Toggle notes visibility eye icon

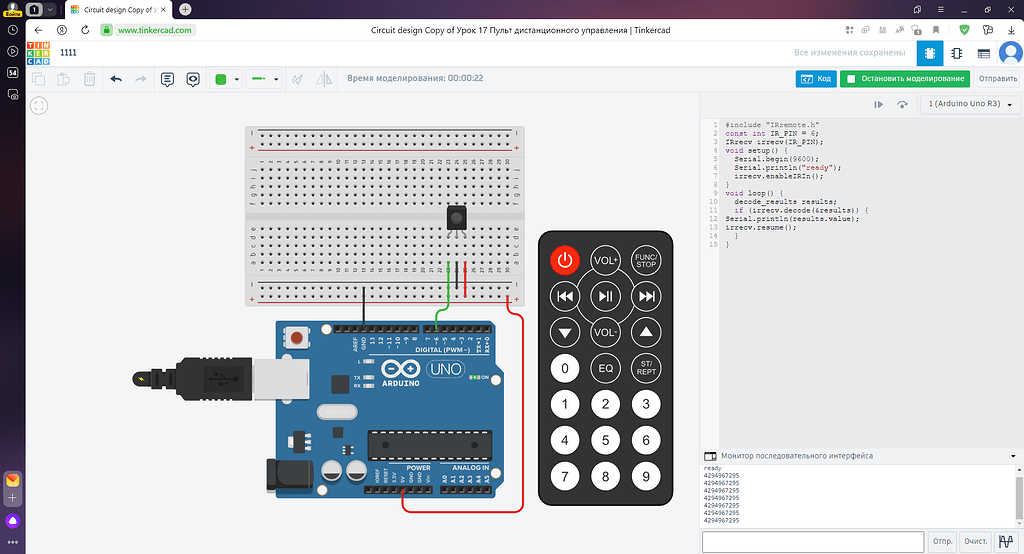192,78
